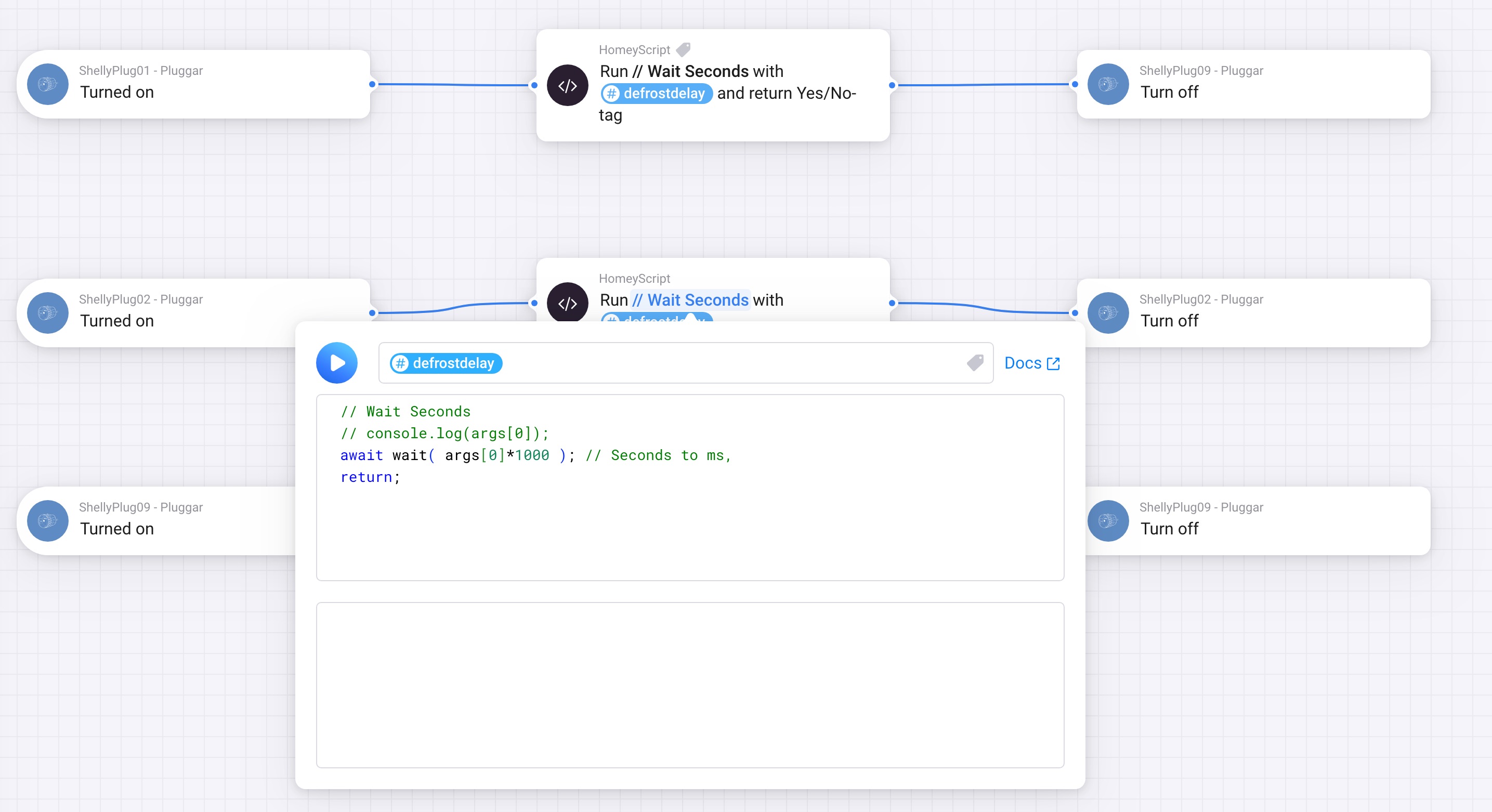
Task: Click the ShellyPlug09 Turned on plug icon
Action: (48, 521)
